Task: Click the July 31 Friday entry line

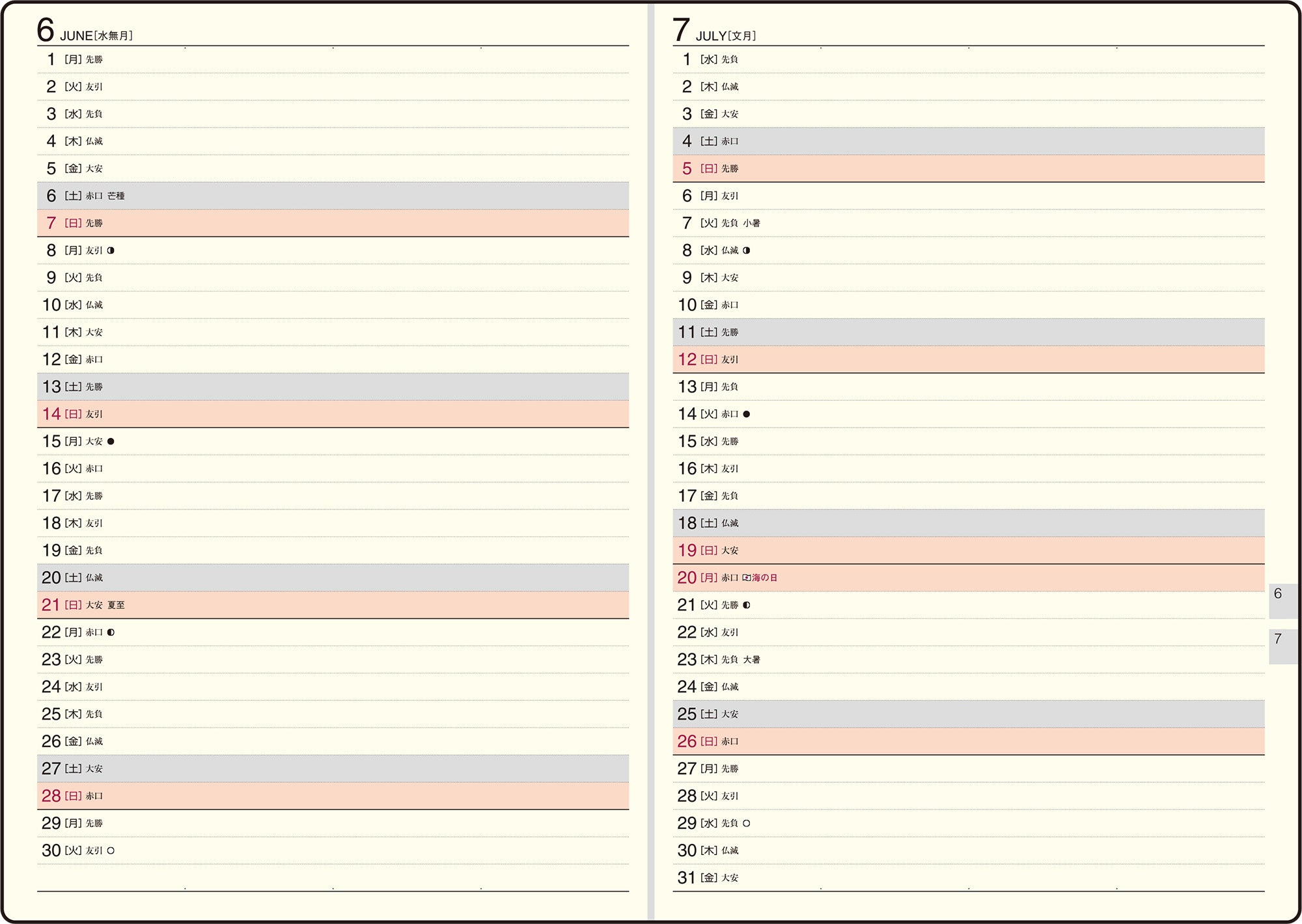Action: tap(969, 878)
